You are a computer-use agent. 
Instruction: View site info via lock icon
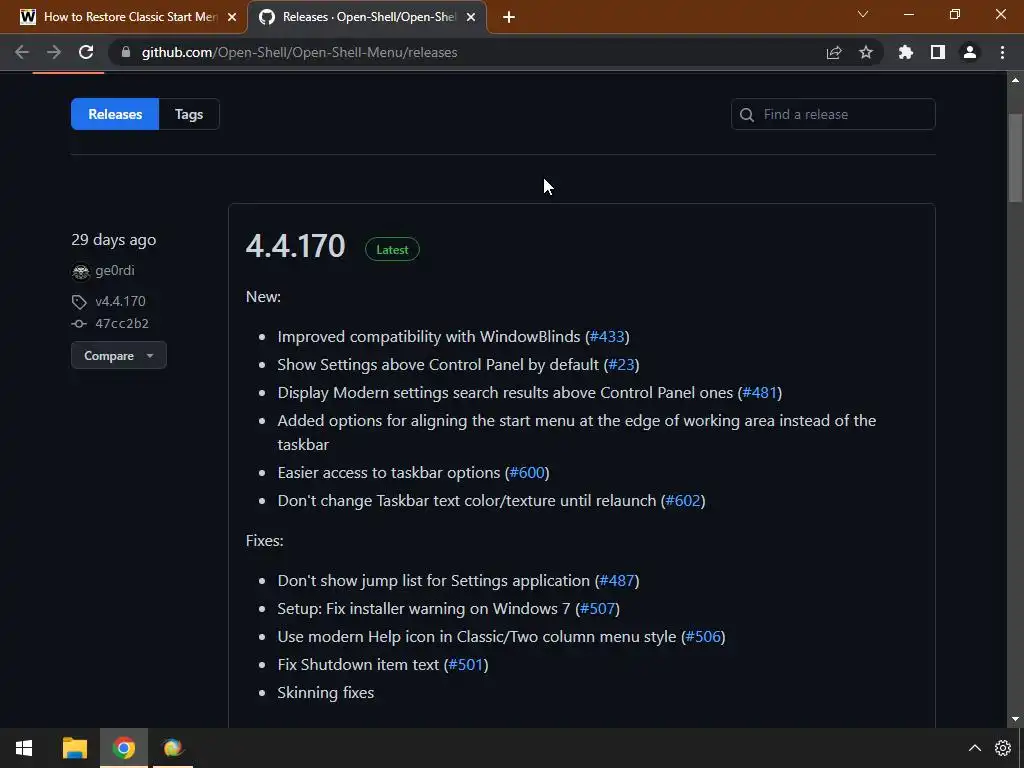coord(126,52)
